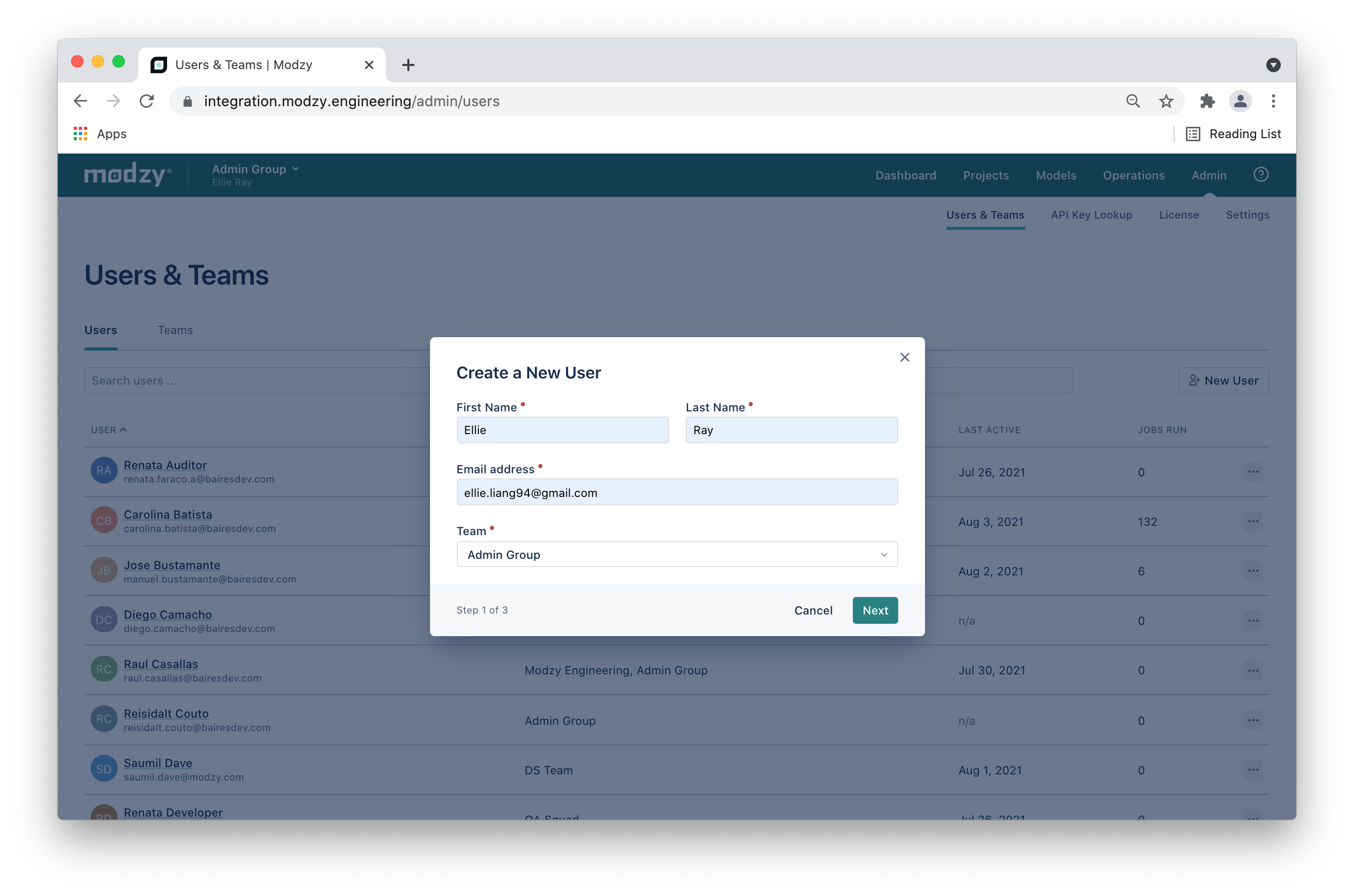Open the API Key Lookup tab

[x=1091, y=215]
